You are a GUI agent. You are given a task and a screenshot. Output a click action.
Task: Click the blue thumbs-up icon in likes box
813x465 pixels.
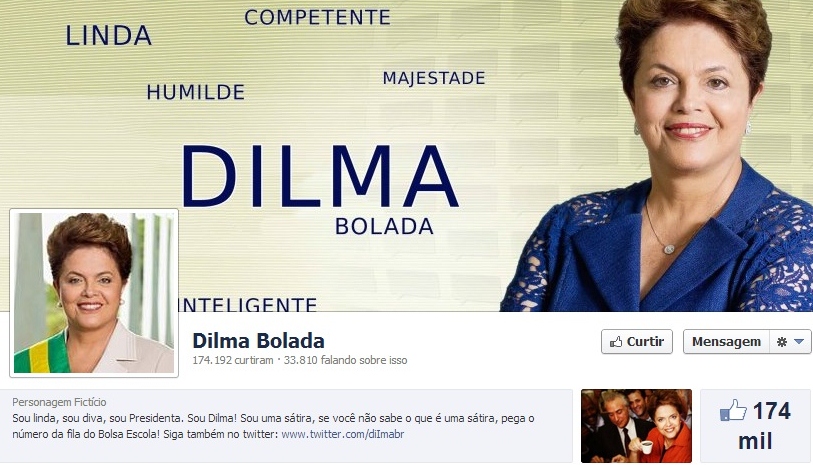[733, 411]
